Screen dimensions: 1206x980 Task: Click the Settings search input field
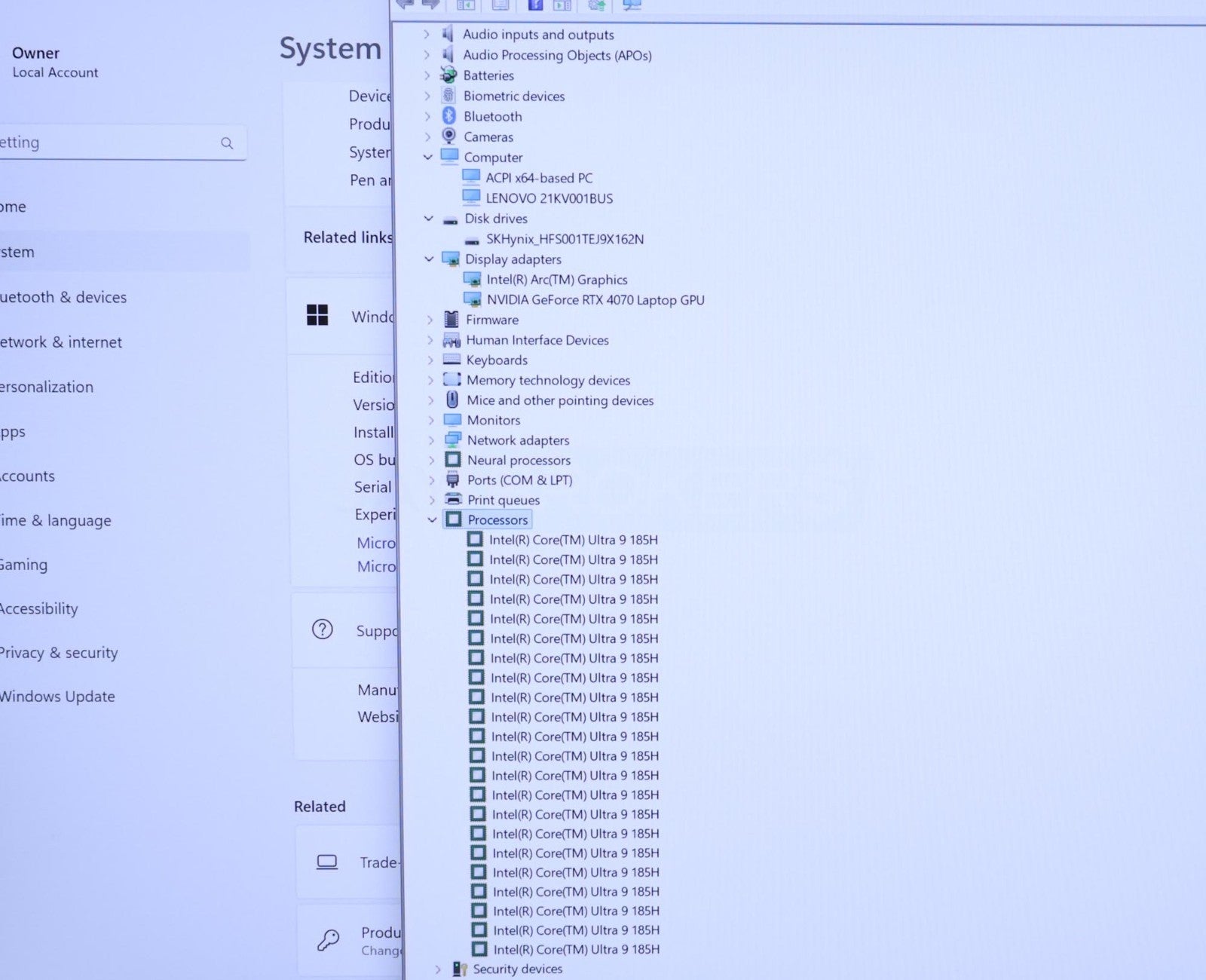point(106,142)
